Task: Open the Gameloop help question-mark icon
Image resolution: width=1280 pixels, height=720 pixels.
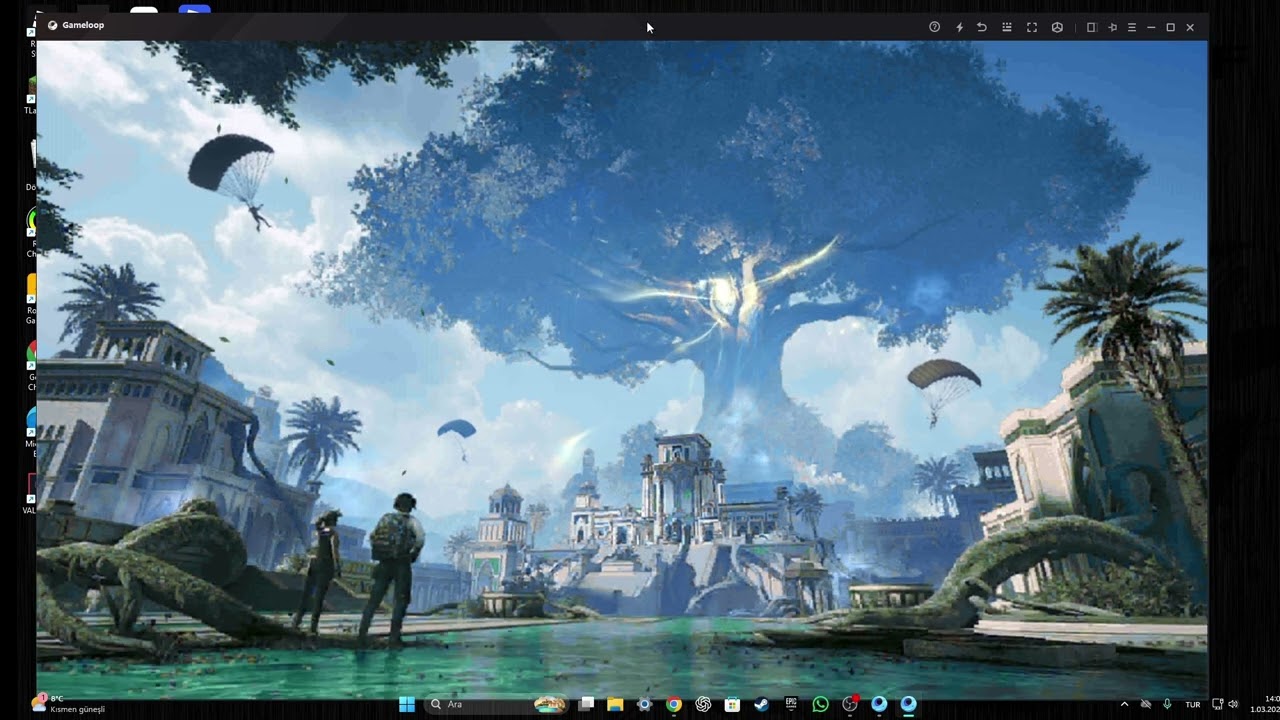Action: click(934, 27)
